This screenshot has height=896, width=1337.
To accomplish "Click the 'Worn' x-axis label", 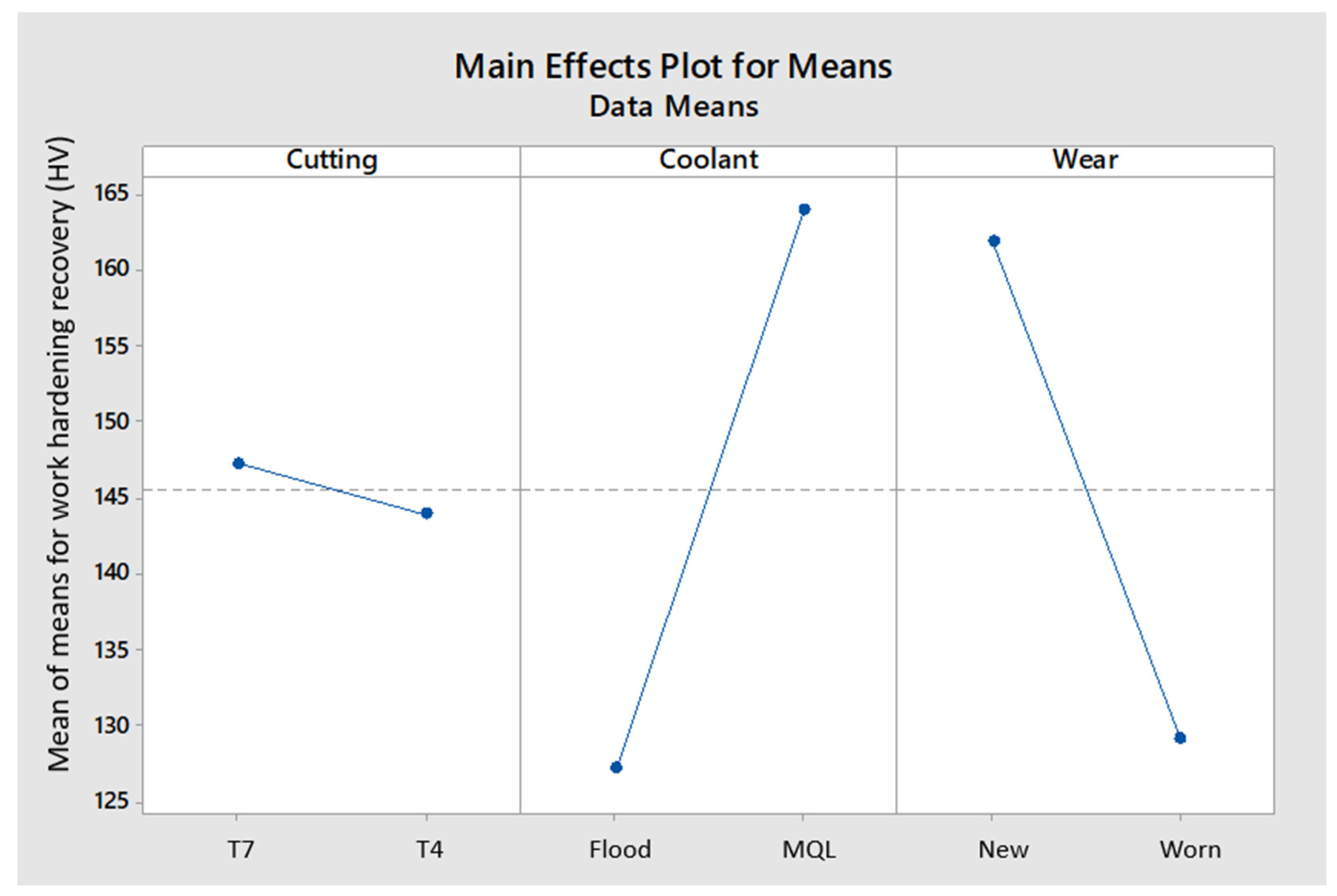I will [x=1190, y=850].
